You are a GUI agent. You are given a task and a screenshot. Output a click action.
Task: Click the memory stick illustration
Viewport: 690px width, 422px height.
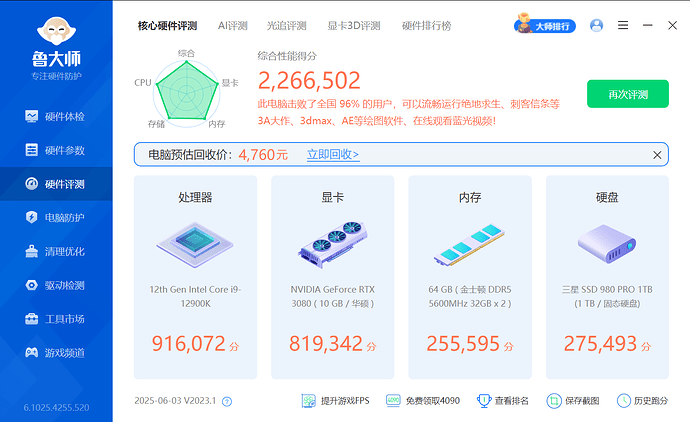469,245
